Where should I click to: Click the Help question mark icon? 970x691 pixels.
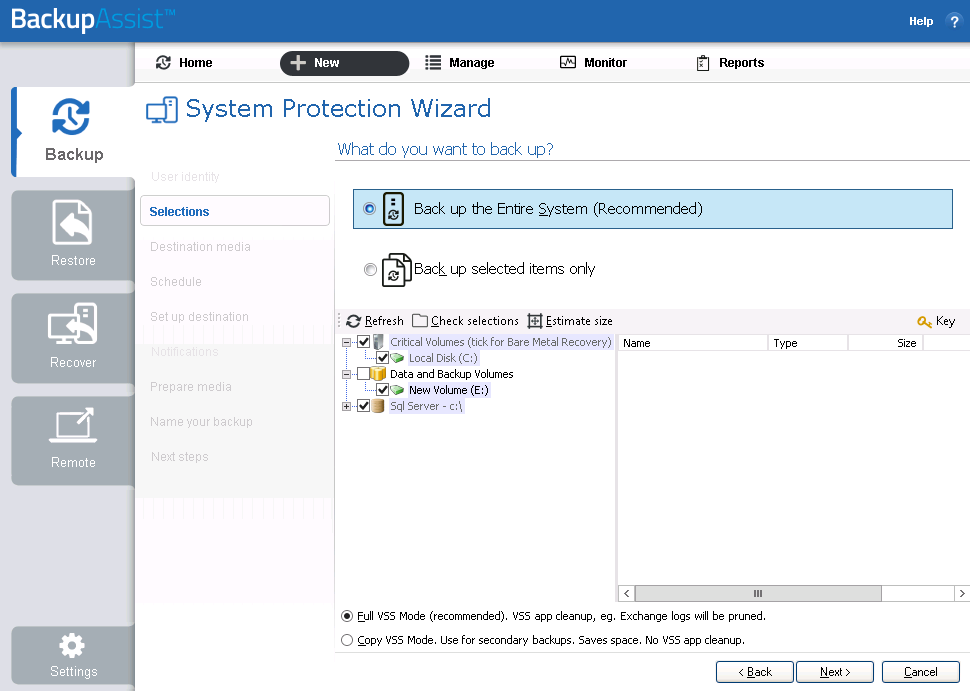(954, 21)
